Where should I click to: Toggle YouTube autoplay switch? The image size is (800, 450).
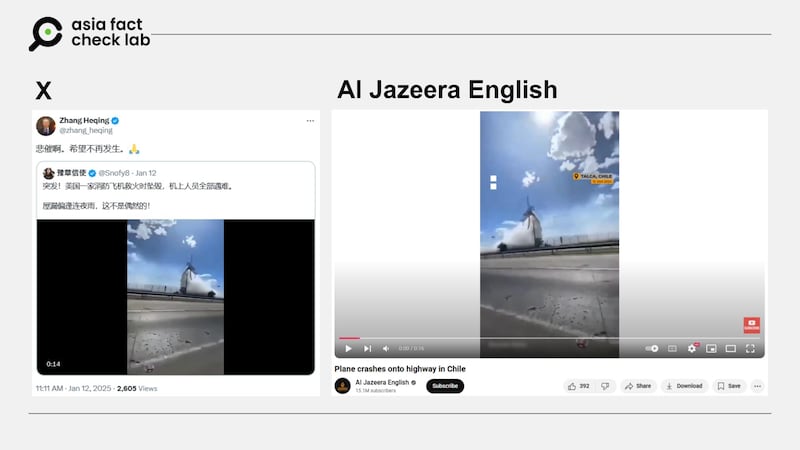coord(652,348)
